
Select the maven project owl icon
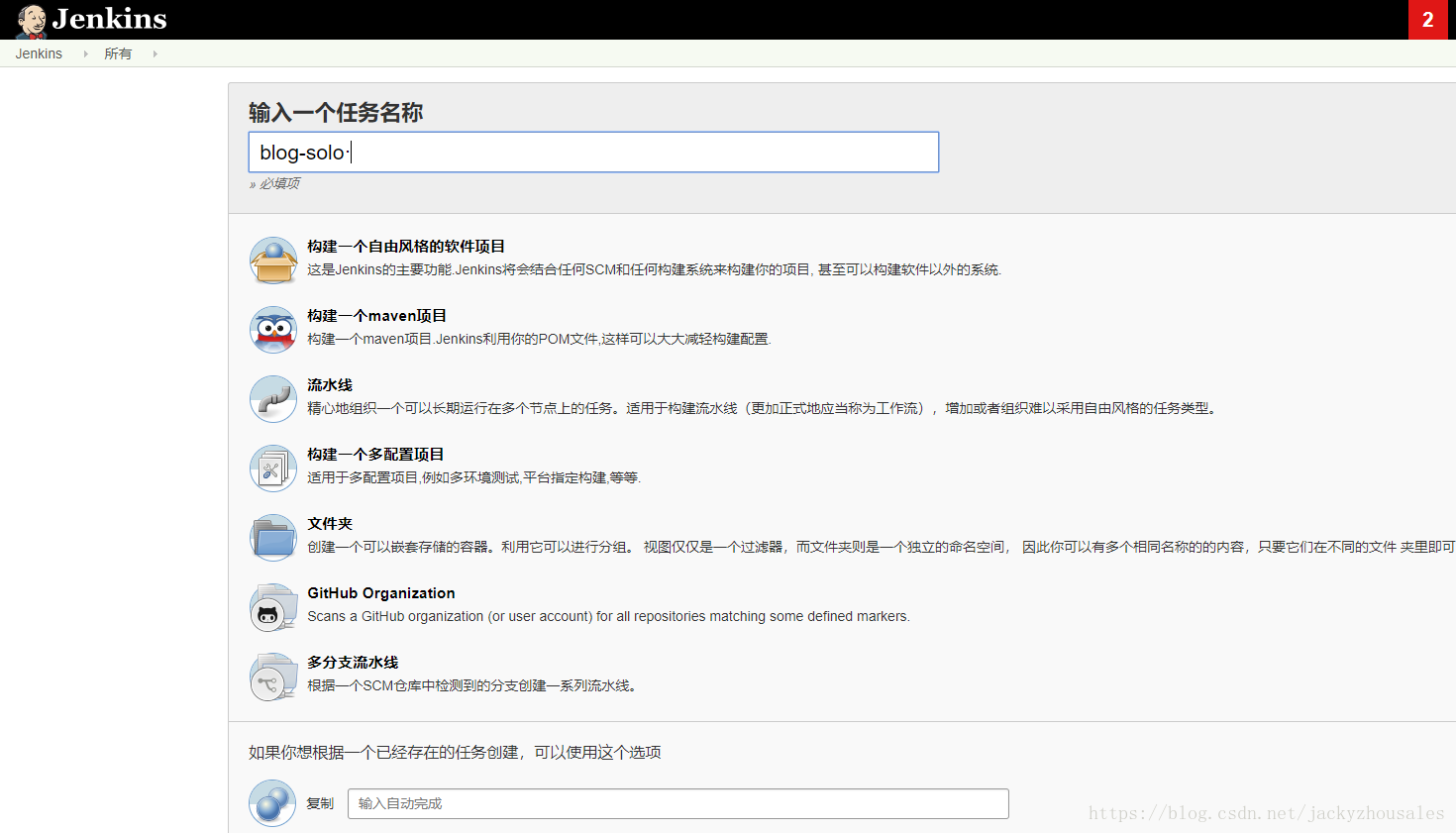pyautogui.click(x=273, y=330)
